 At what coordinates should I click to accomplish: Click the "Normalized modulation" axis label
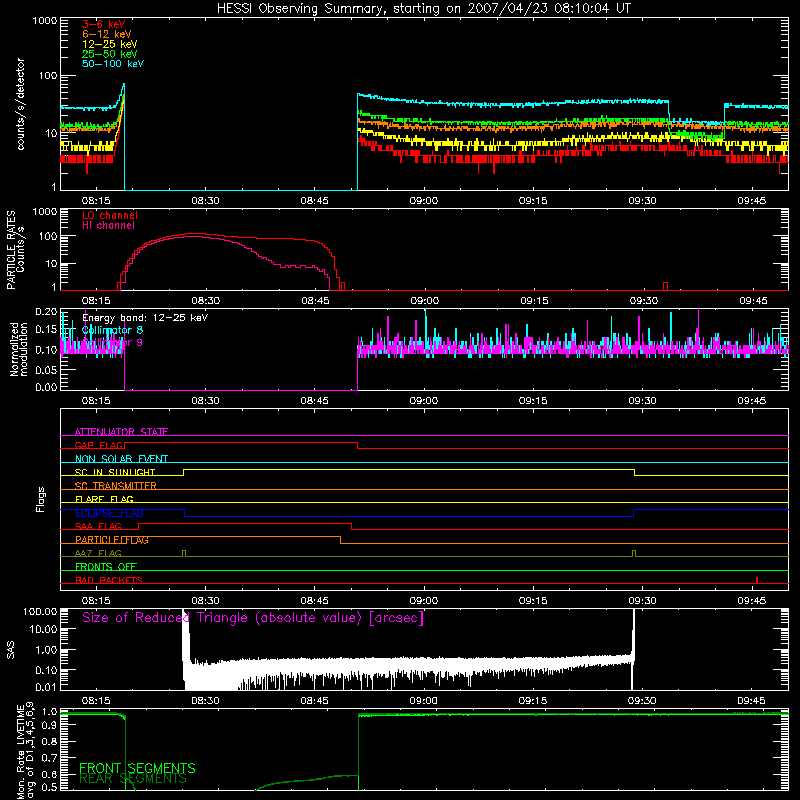[x=19, y=349]
